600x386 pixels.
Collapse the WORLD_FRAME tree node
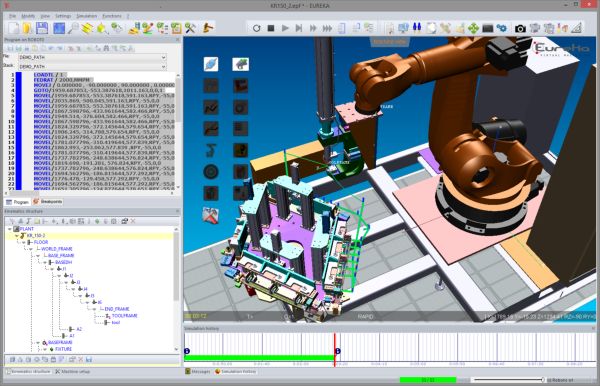(31, 249)
